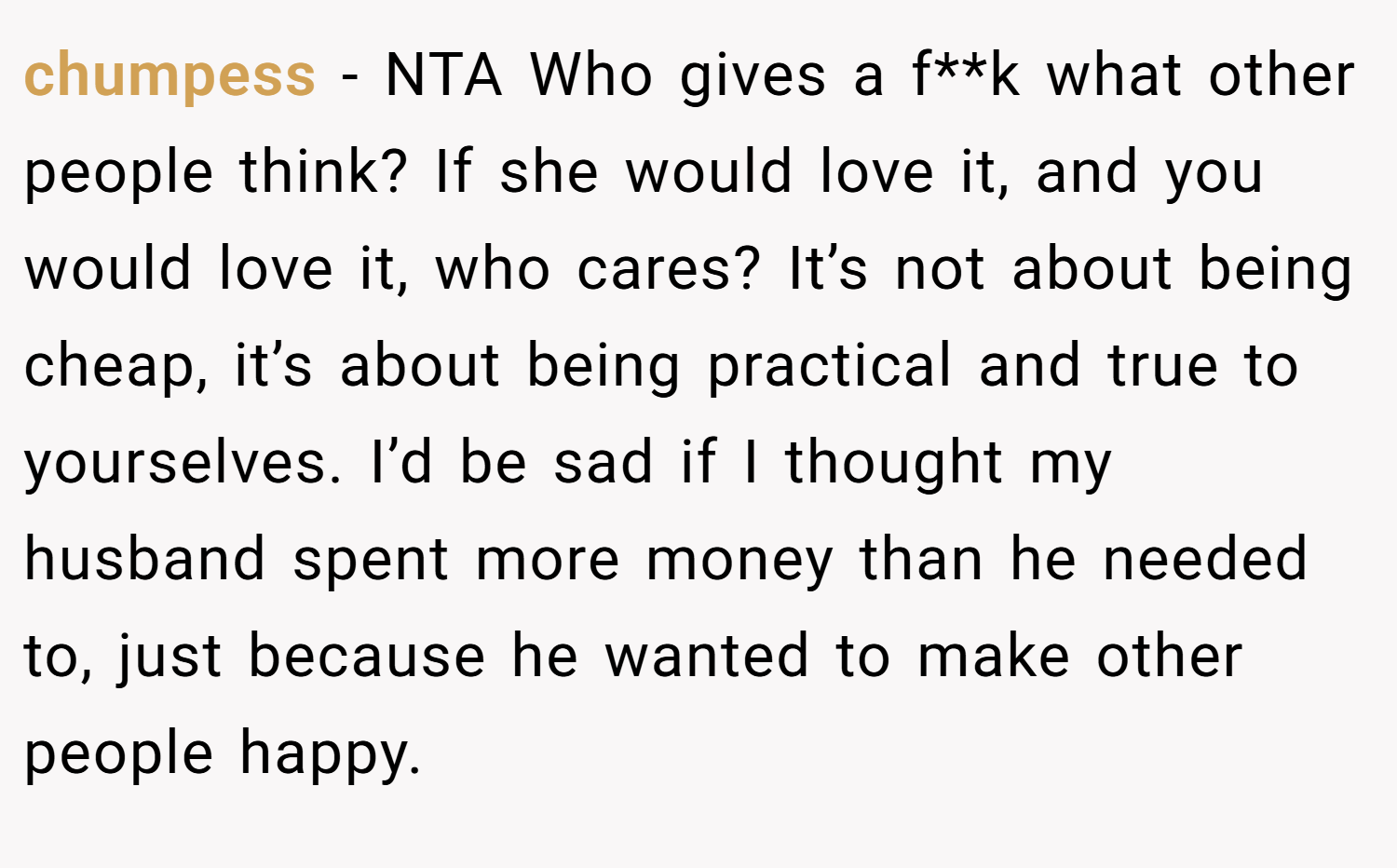Click the word 'she' in the comment
Screen dimensions: 1397x868
coord(549,171)
